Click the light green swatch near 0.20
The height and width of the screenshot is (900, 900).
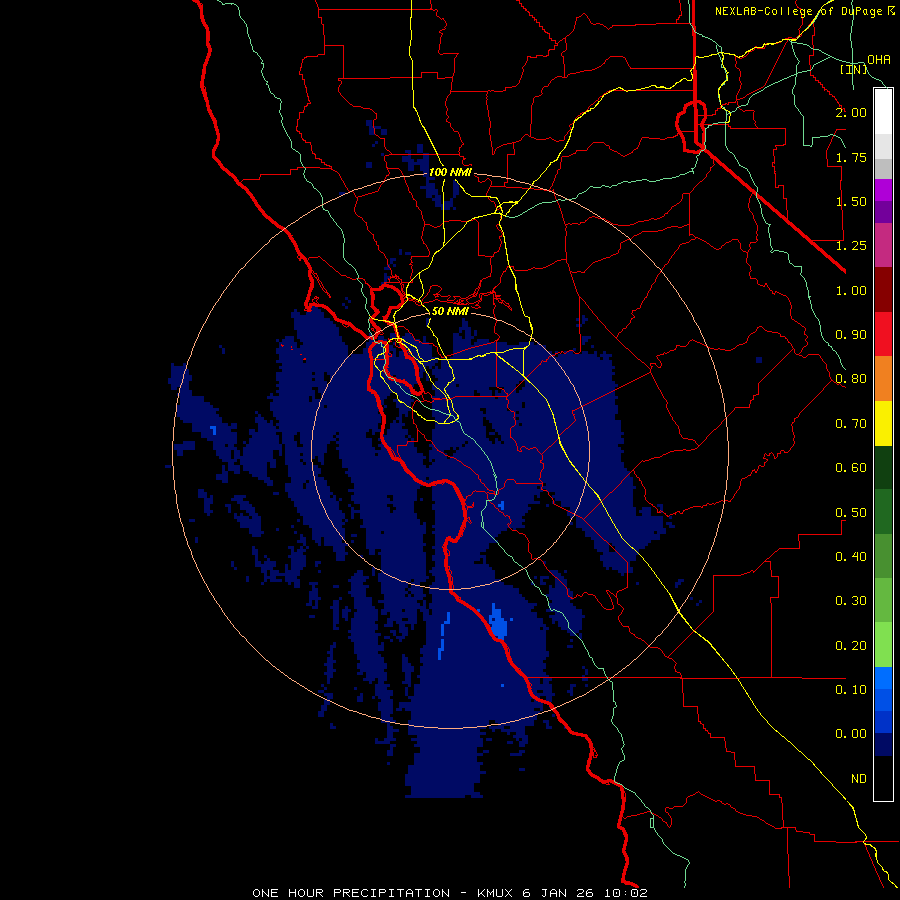tap(883, 645)
